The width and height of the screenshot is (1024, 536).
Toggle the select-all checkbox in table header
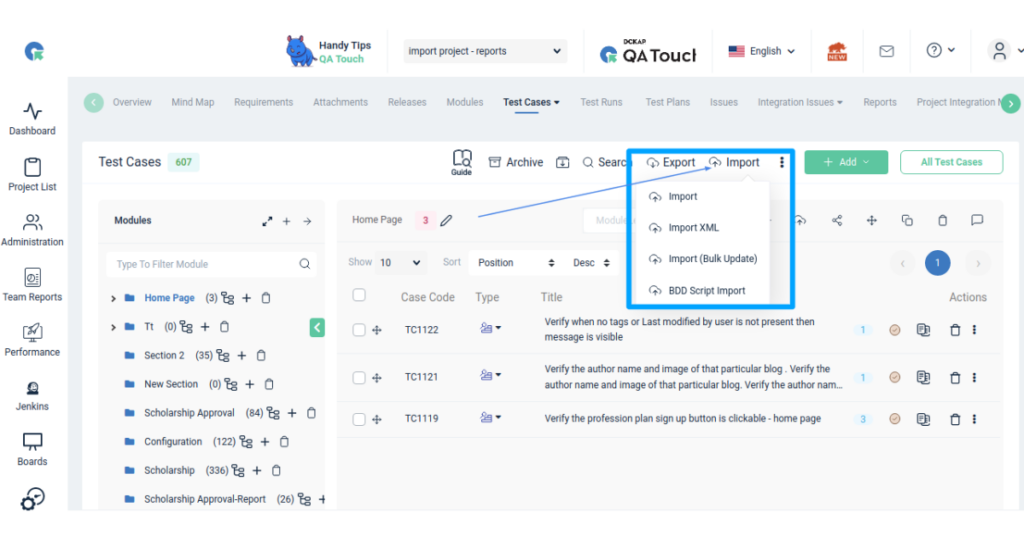pyautogui.click(x=359, y=295)
